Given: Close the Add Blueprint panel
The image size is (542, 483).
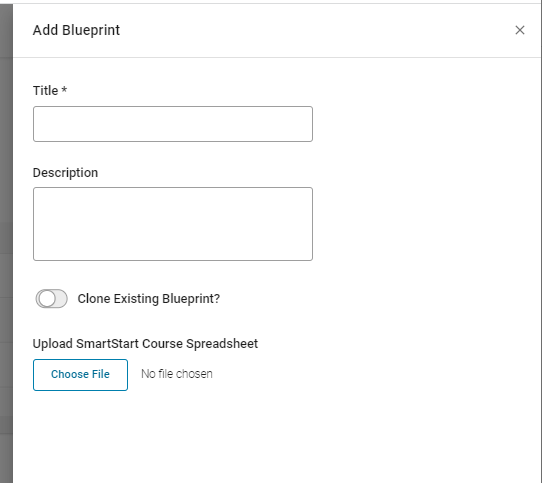Looking at the screenshot, I should click(x=520, y=30).
